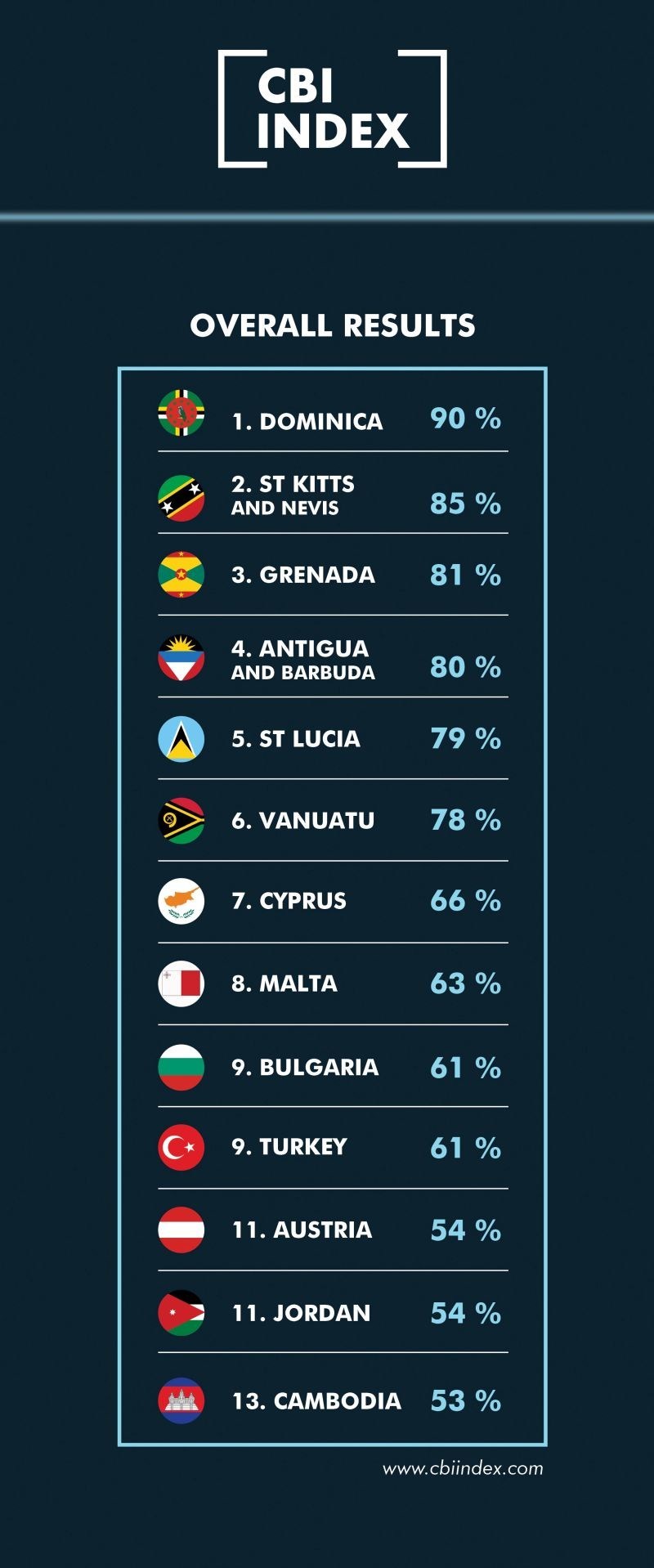The height and width of the screenshot is (1568, 654).
Task: Click the 1. Dominica country label
Action: point(307,421)
